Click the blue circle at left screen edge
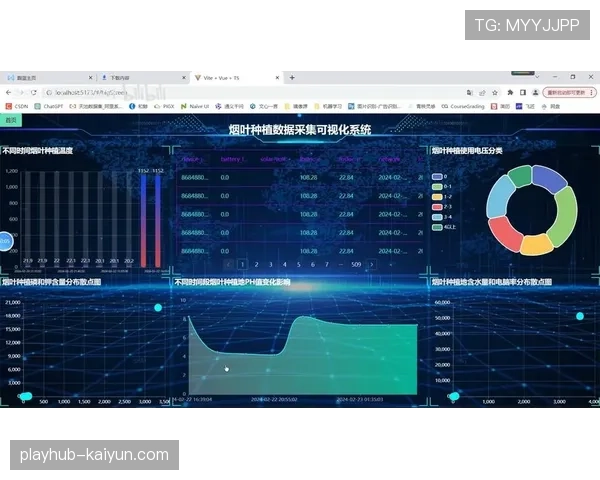This screenshot has height=480, width=600. click(4, 241)
